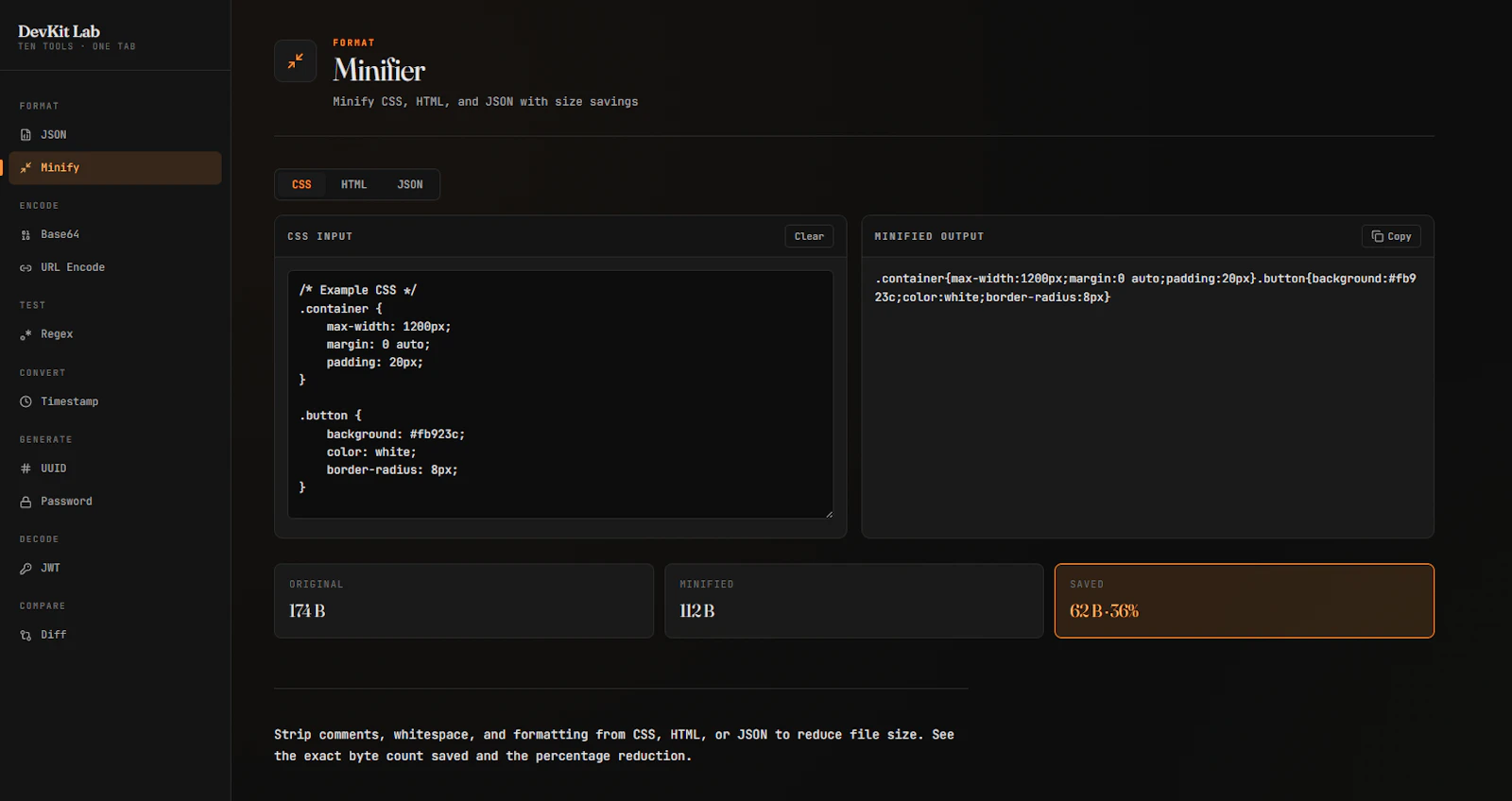Image resolution: width=1512 pixels, height=801 pixels.
Task: Click the Timestamp clock icon
Action: [x=26, y=401]
